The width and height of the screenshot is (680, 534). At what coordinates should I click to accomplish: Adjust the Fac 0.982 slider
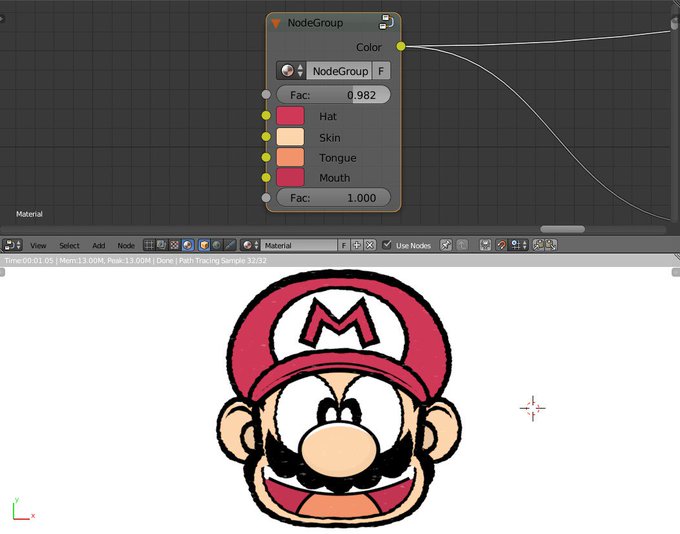[x=333, y=95]
